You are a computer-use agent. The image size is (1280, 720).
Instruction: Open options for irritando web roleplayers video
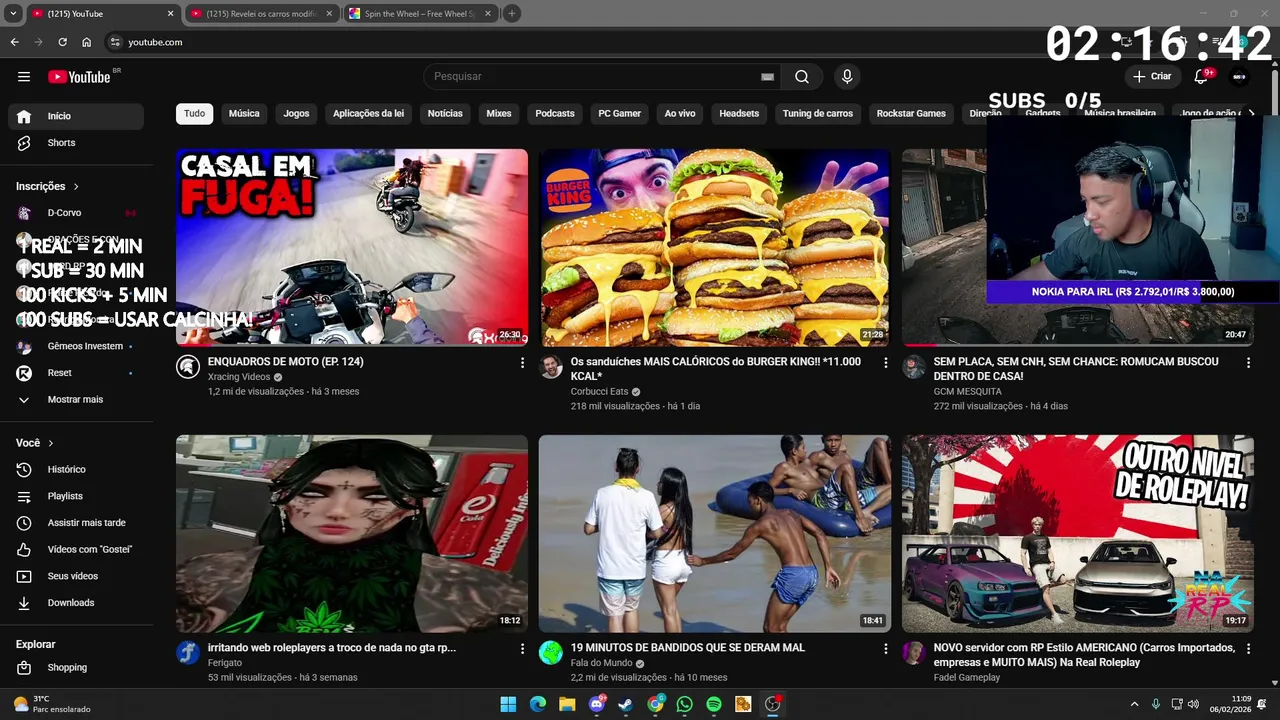522,649
